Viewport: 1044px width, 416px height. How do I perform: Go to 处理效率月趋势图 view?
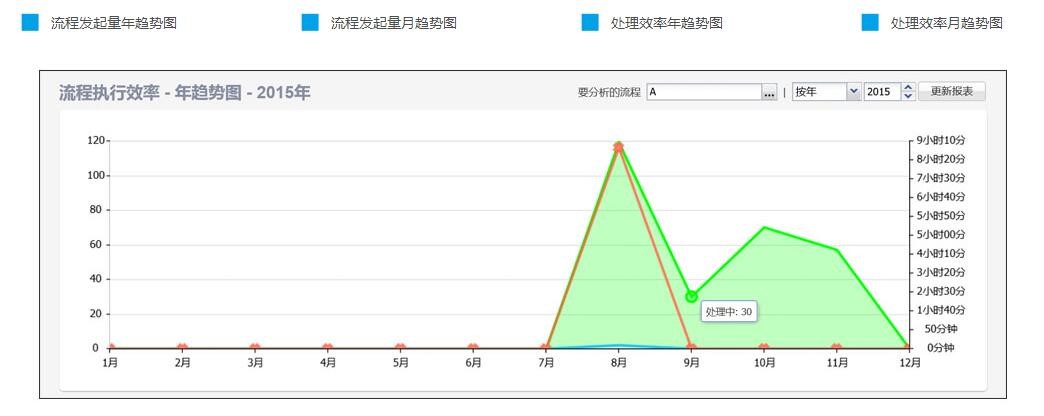click(x=946, y=23)
